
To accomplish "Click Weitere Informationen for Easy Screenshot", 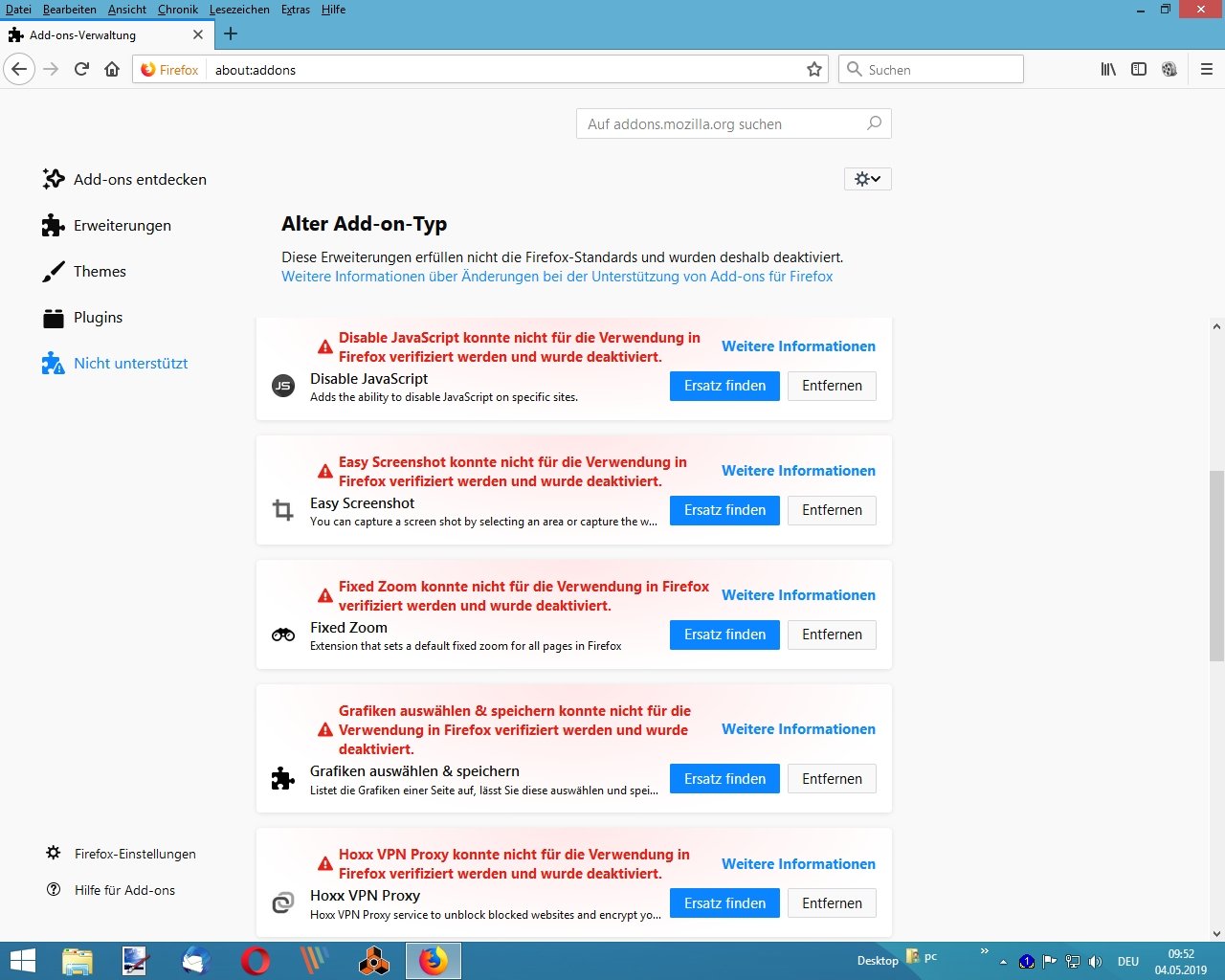I will (x=798, y=471).
